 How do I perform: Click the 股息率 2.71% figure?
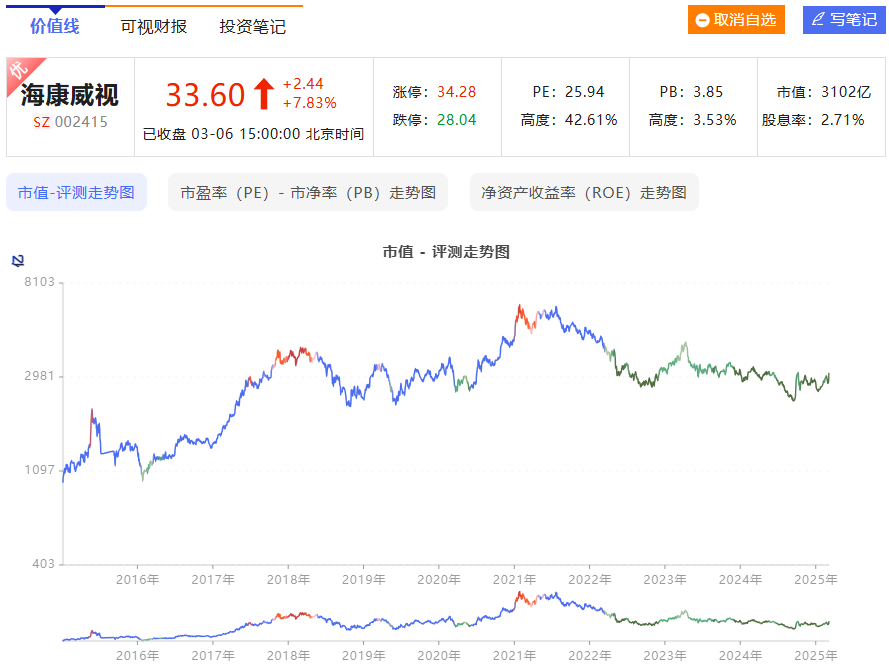coord(842,120)
